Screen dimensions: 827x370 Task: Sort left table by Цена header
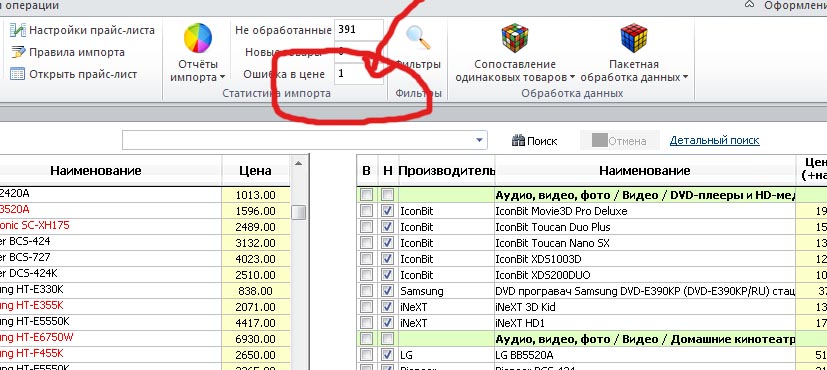tap(256, 170)
